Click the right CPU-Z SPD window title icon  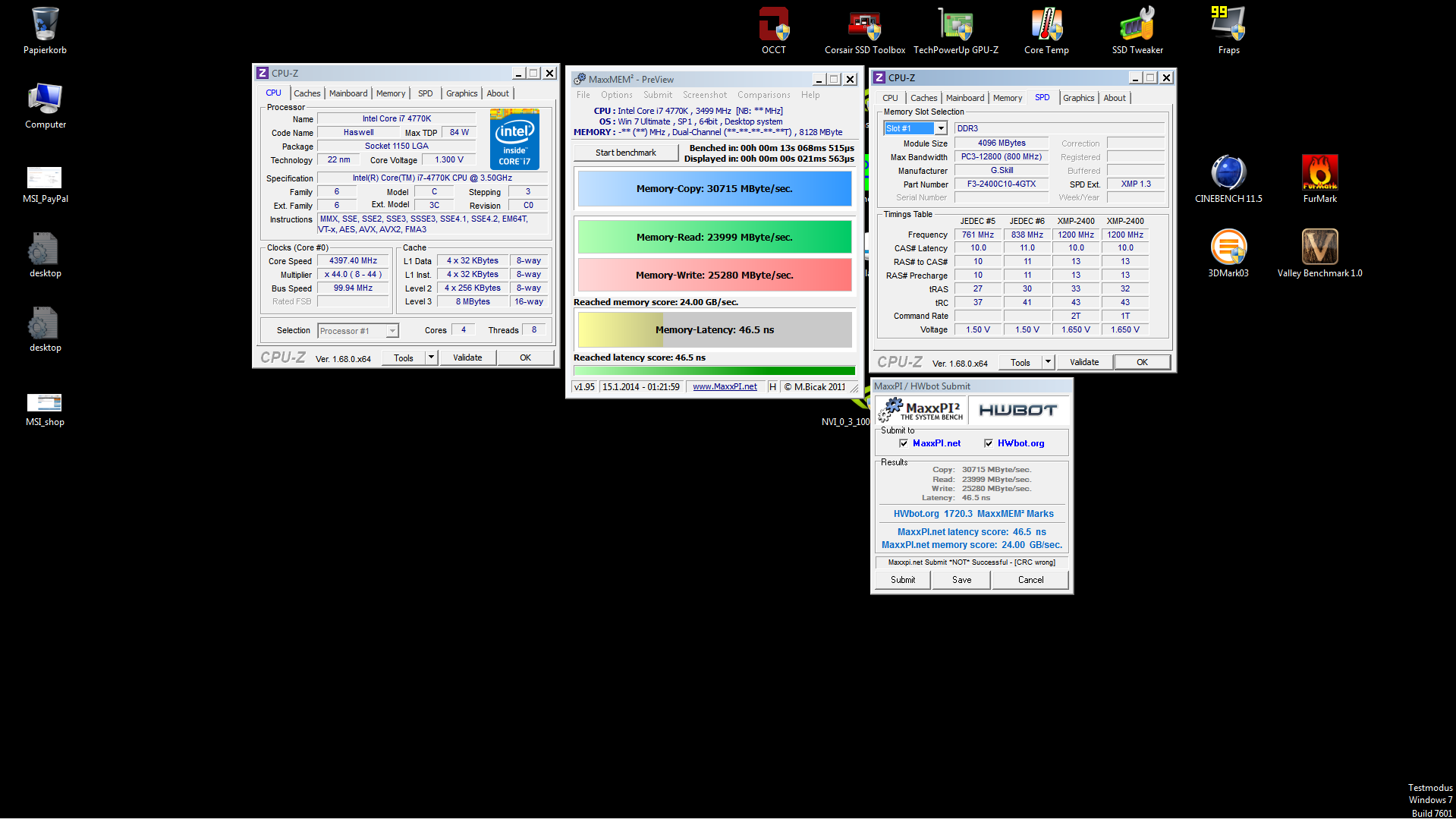coord(879,77)
